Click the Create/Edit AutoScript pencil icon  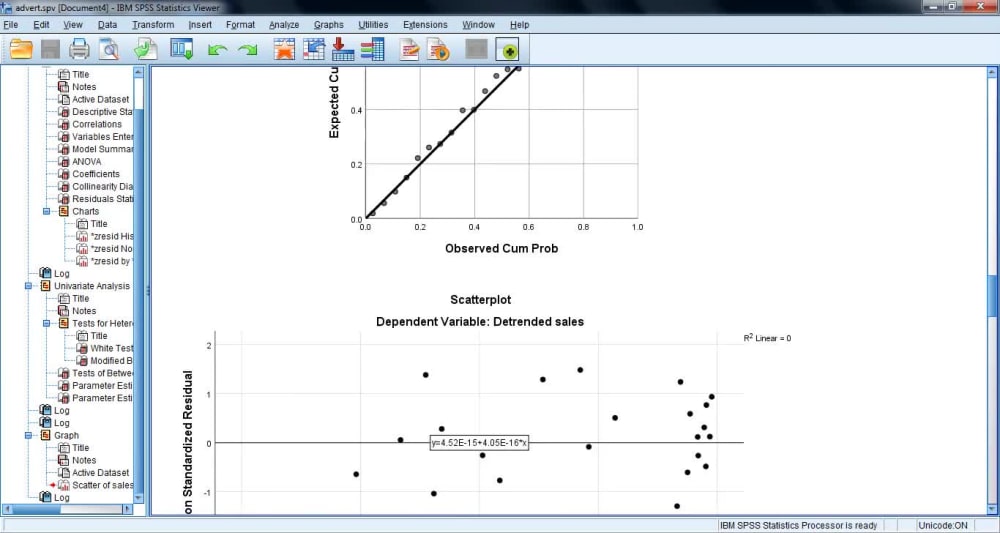(x=409, y=49)
